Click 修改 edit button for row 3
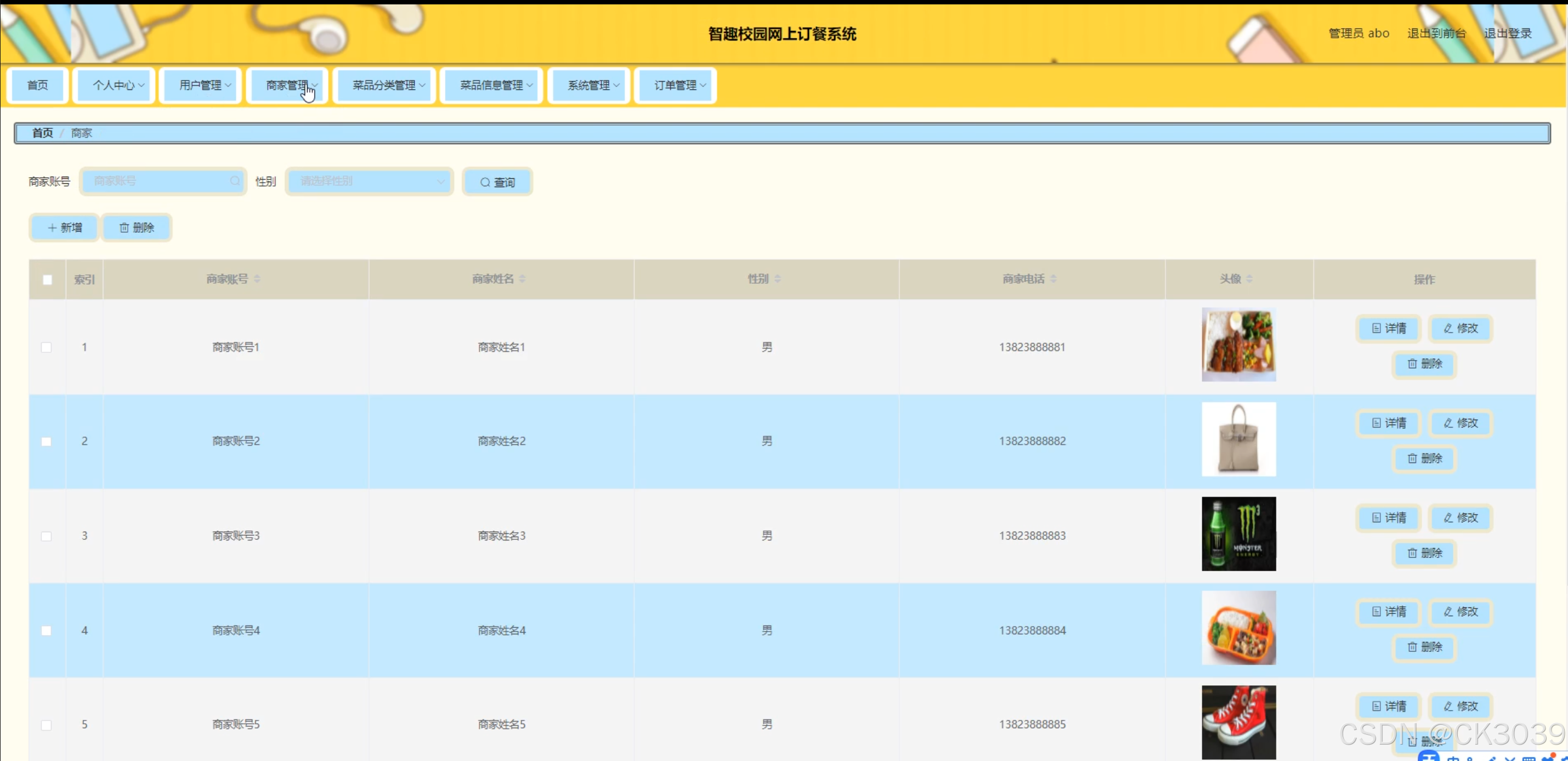 point(1461,518)
